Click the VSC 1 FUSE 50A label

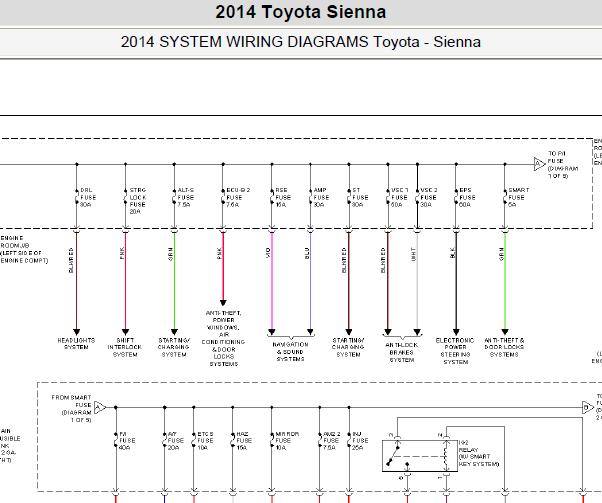click(399, 197)
